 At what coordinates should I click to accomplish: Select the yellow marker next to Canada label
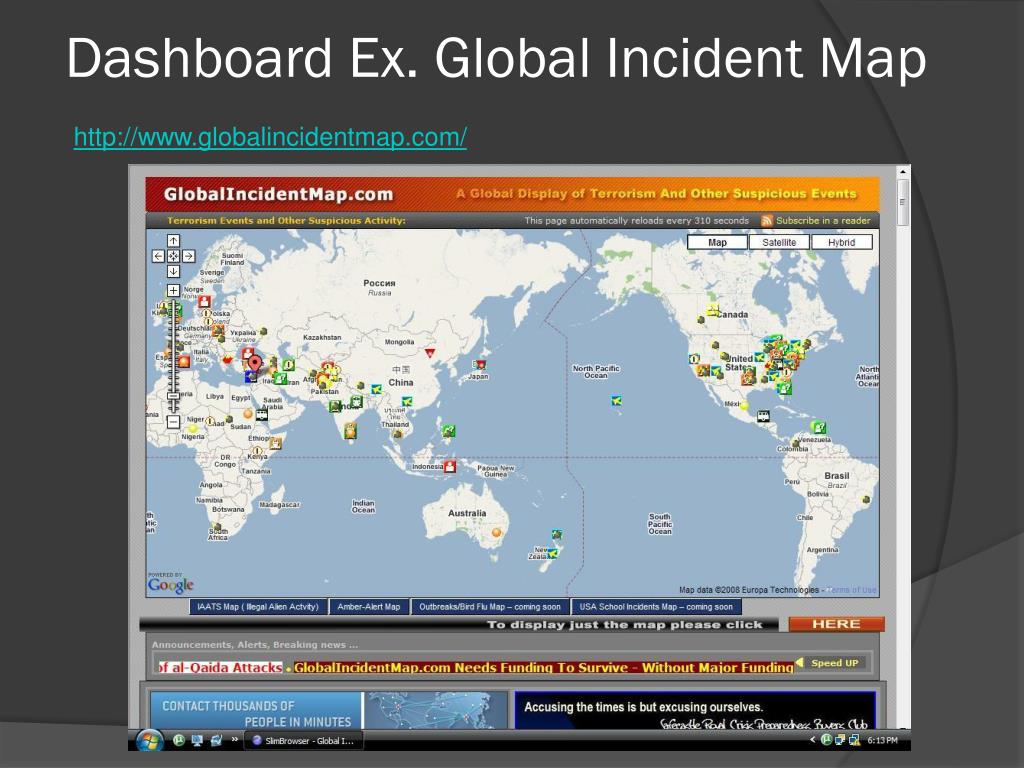(712, 310)
